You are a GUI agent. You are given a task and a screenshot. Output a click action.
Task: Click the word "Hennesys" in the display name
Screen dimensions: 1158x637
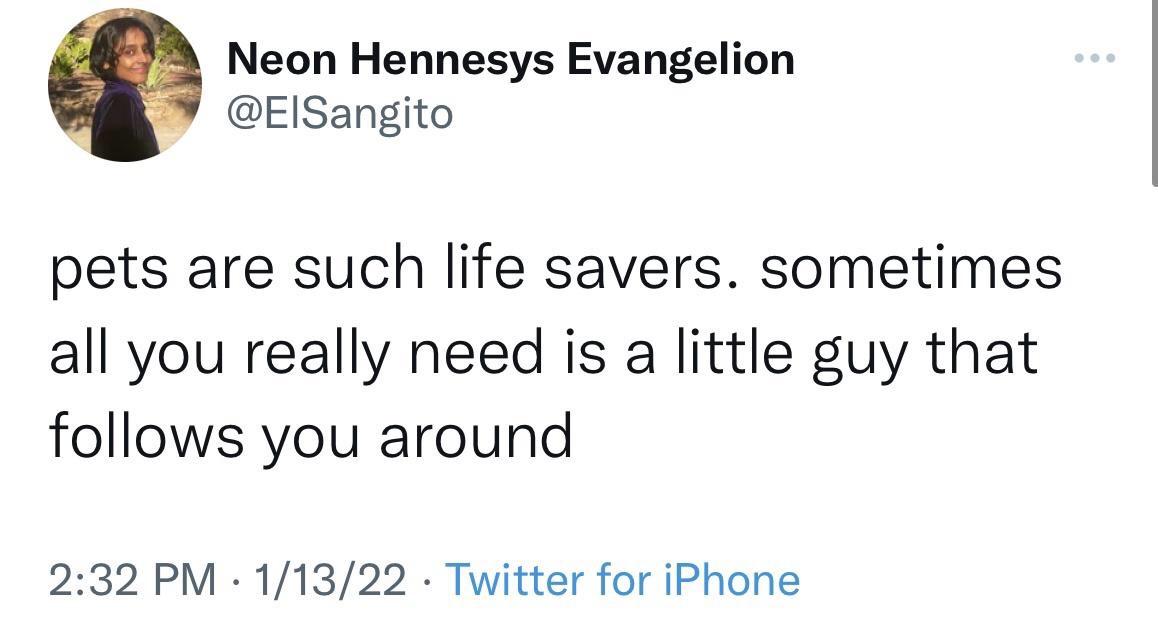click(x=451, y=61)
